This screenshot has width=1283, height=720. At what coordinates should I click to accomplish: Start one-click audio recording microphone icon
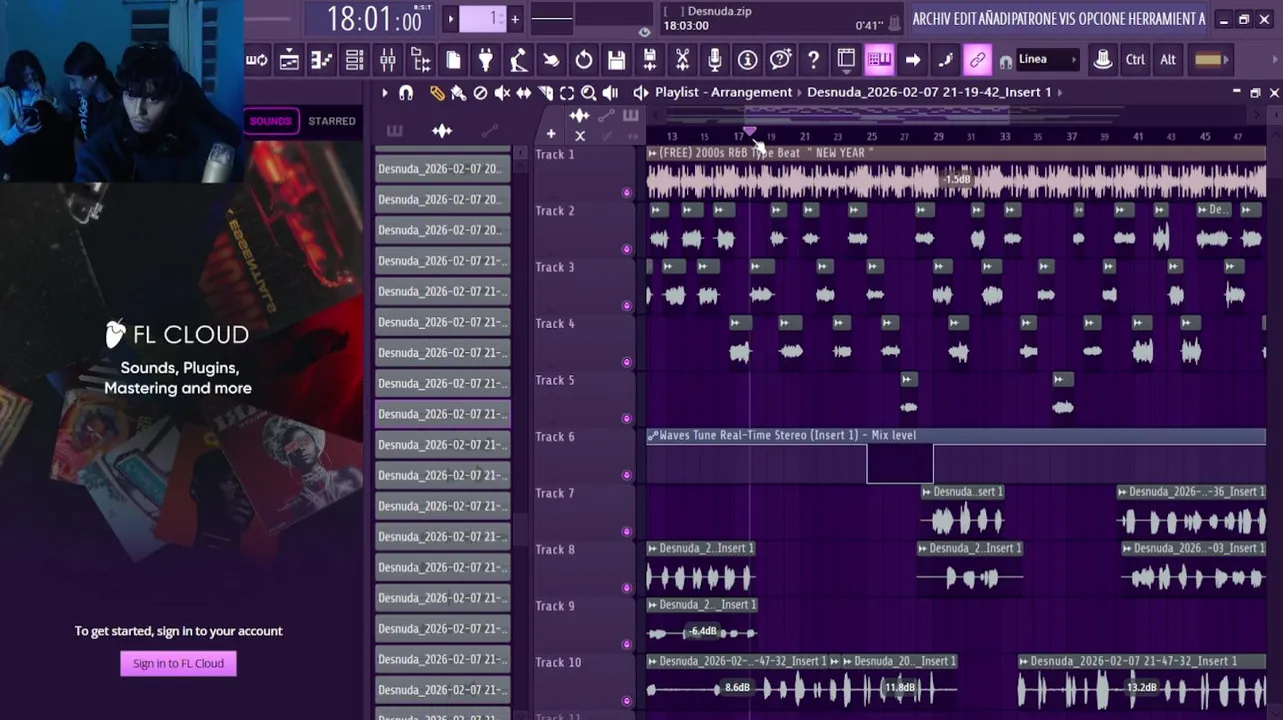715,60
